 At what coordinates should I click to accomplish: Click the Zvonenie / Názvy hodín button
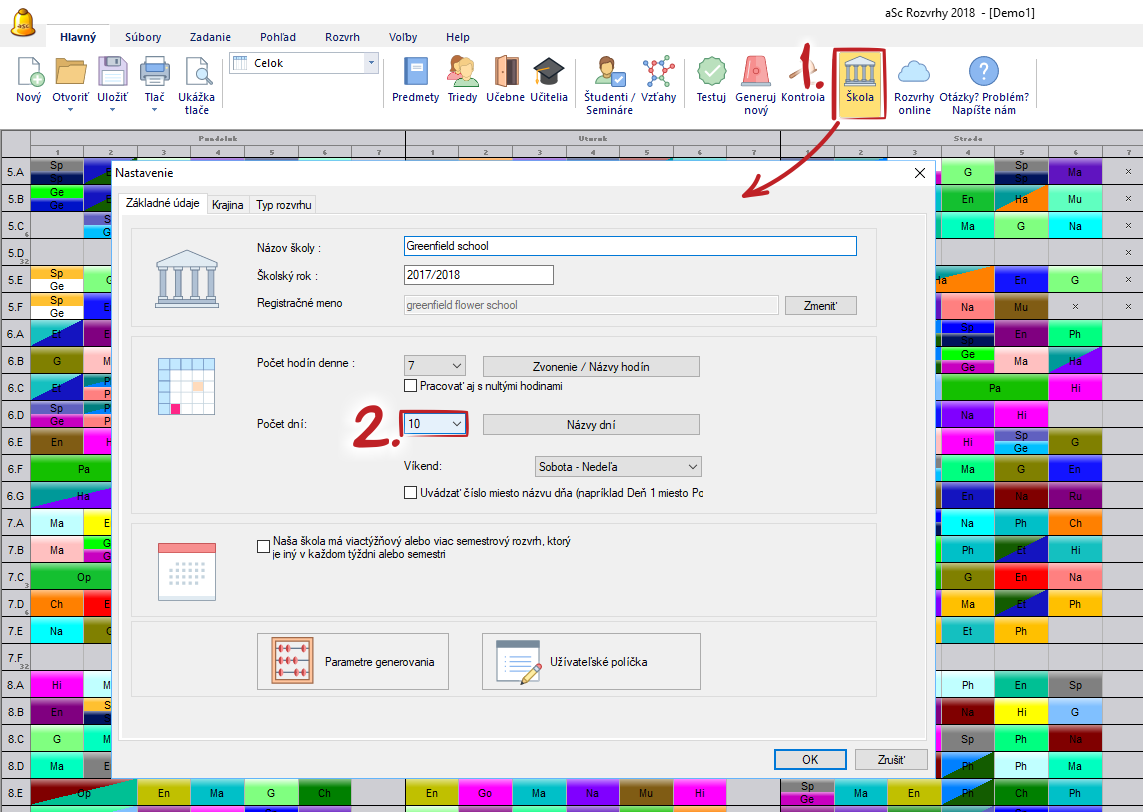tap(591, 366)
